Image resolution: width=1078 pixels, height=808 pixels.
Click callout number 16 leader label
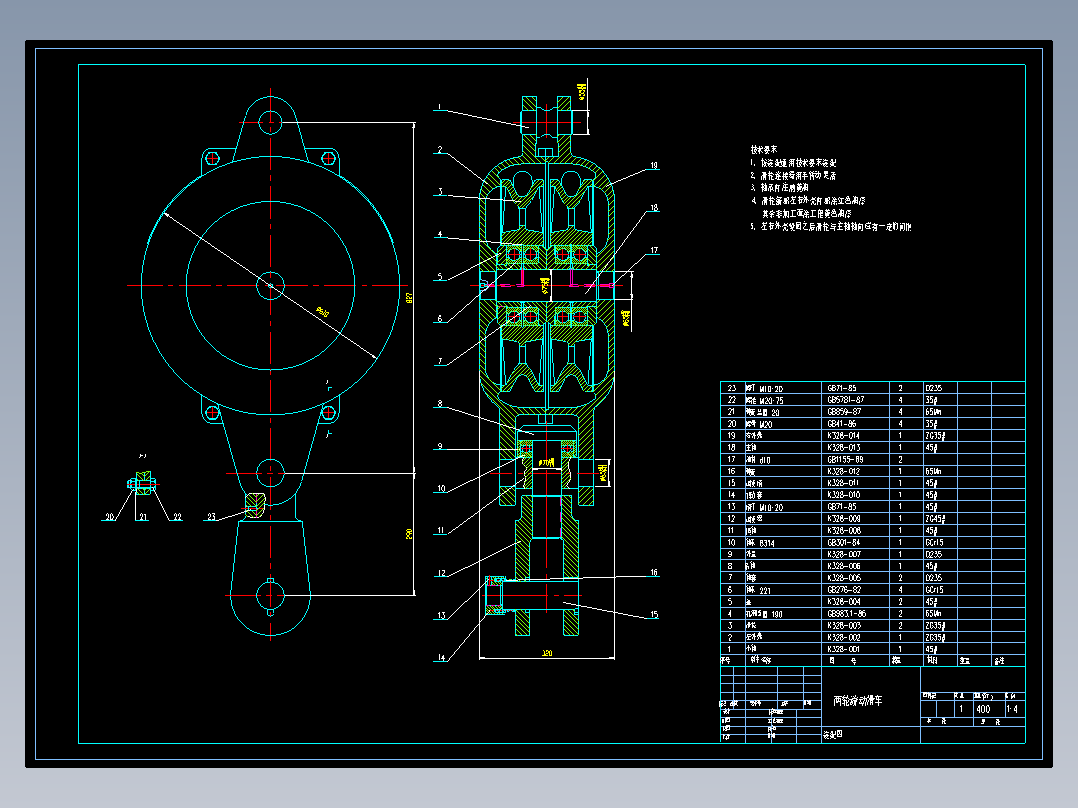coord(654,572)
